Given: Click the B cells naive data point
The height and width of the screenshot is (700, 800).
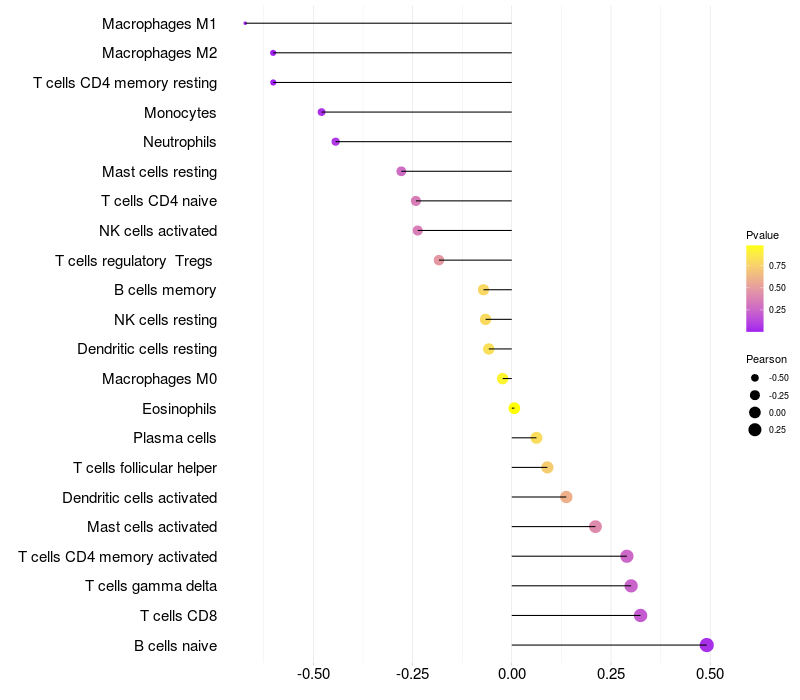Looking at the screenshot, I should [706, 645].
